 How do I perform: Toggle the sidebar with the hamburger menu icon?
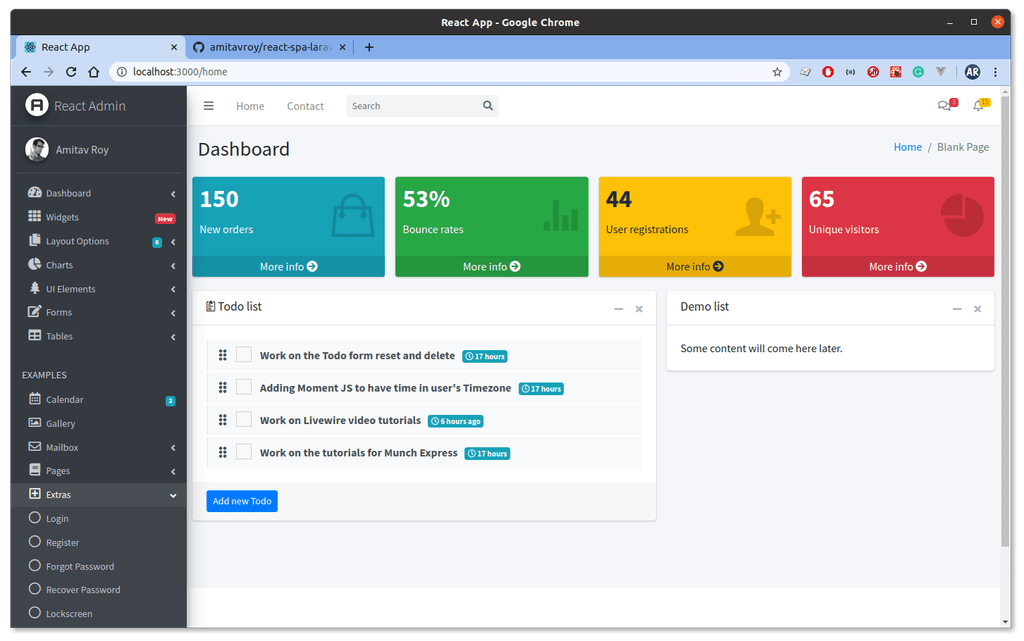click(208, 106)
